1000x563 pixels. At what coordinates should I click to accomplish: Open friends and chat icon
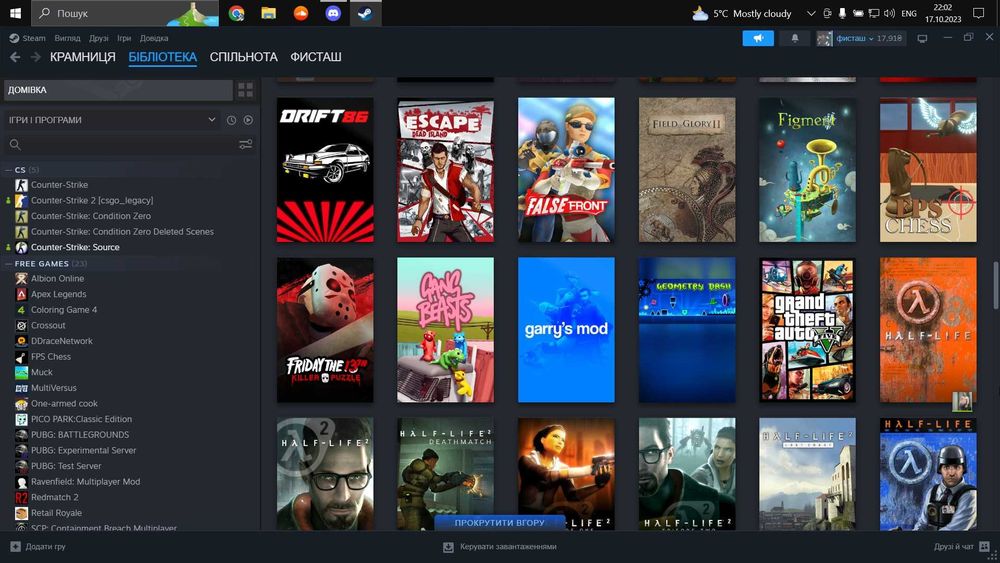(x=985, y=546)
